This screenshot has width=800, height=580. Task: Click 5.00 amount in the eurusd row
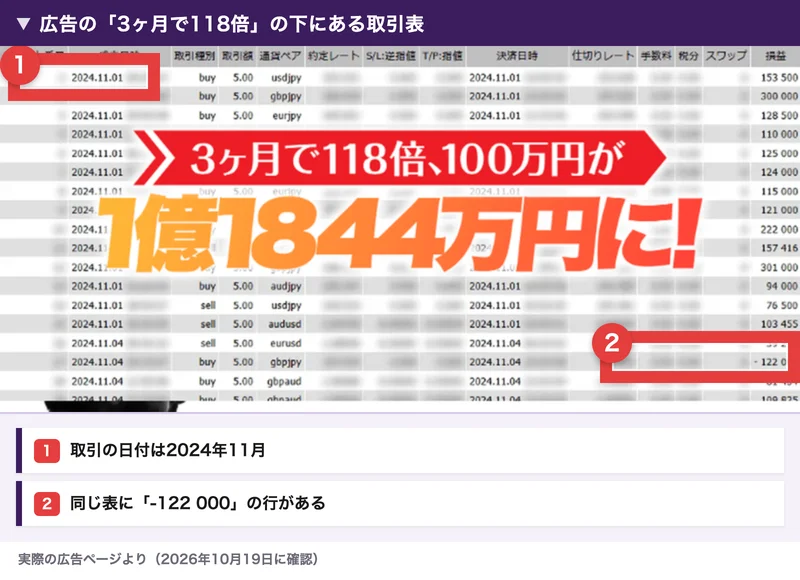pos(243,343)
